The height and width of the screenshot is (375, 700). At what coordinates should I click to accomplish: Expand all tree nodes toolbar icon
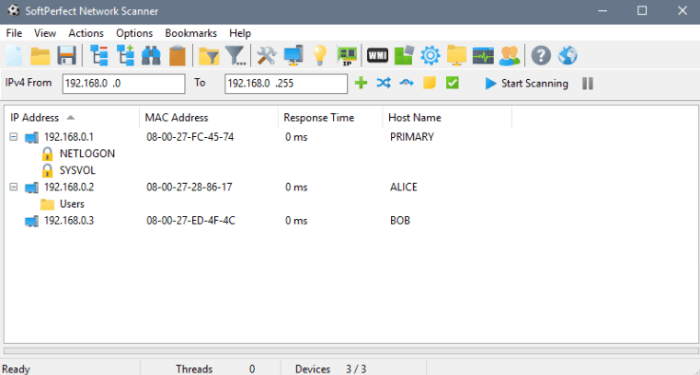point(125,56)
